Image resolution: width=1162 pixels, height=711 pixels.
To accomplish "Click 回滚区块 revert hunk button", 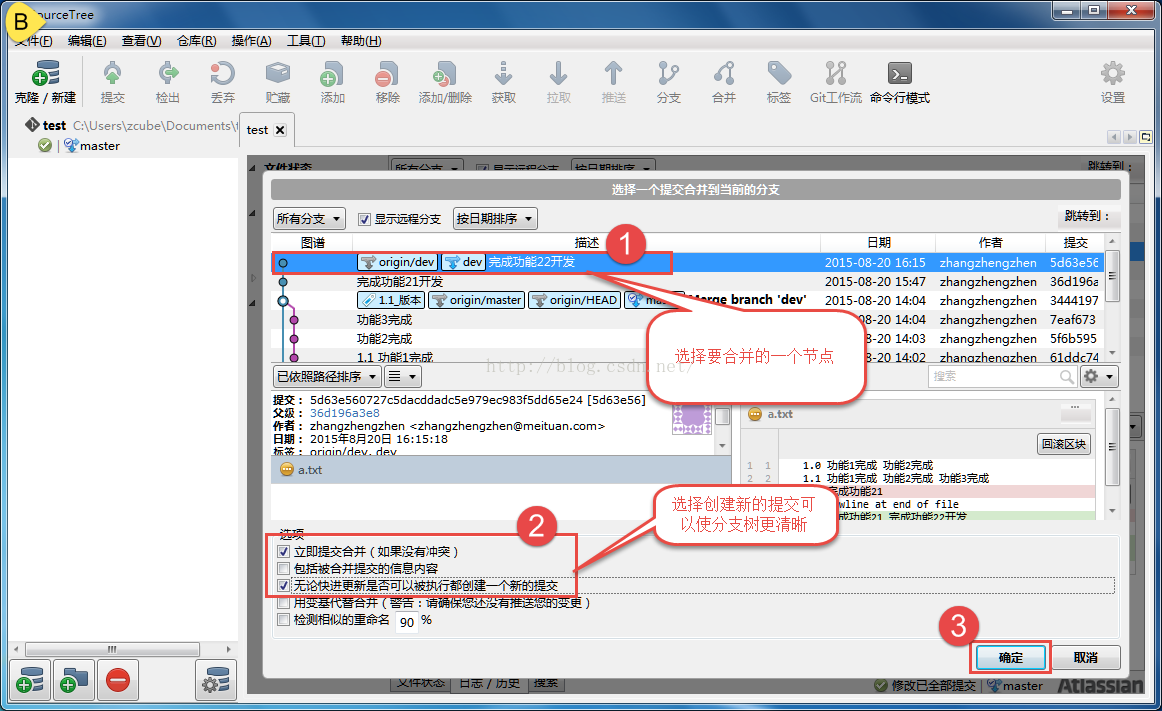I will [1064, 444].
